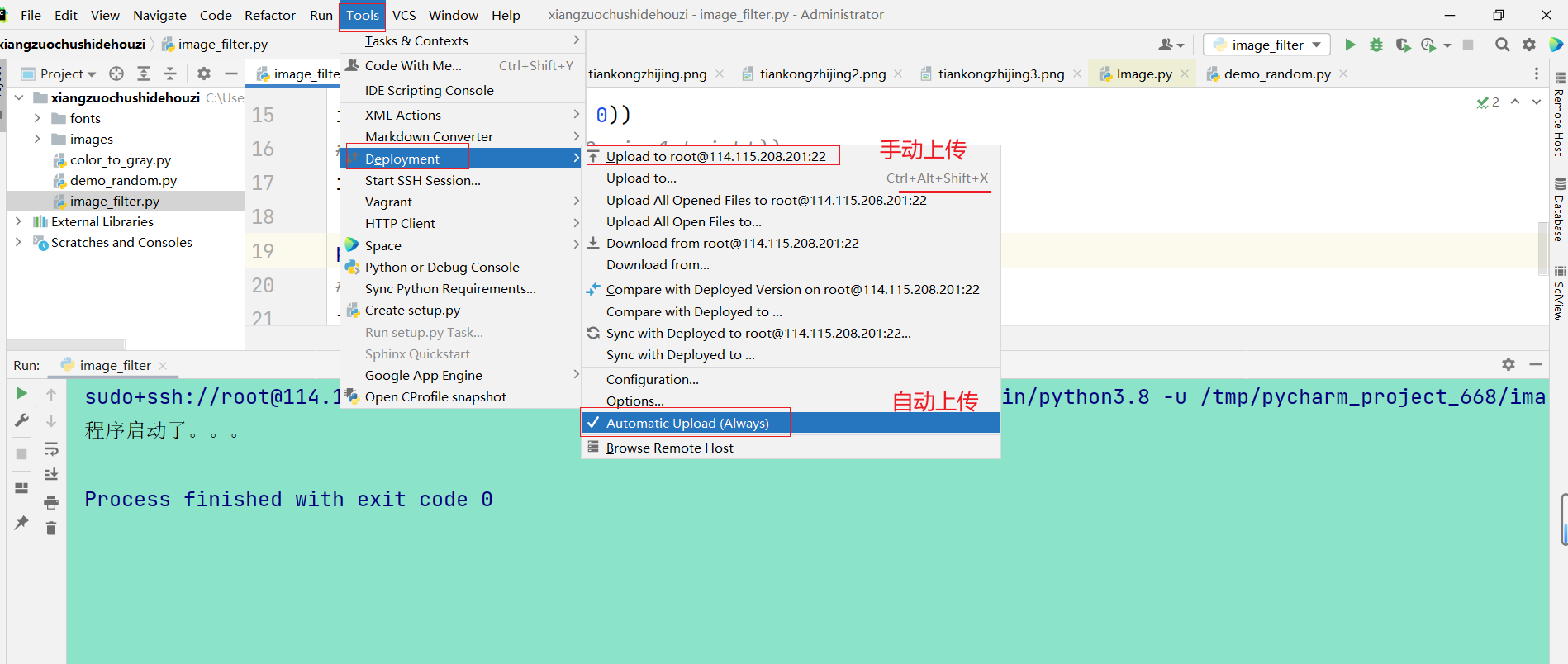Select demo_random.py in project tree
The width and height of the screenshot is (1568, 664).
pyautogui.click(x=123, y=180)
